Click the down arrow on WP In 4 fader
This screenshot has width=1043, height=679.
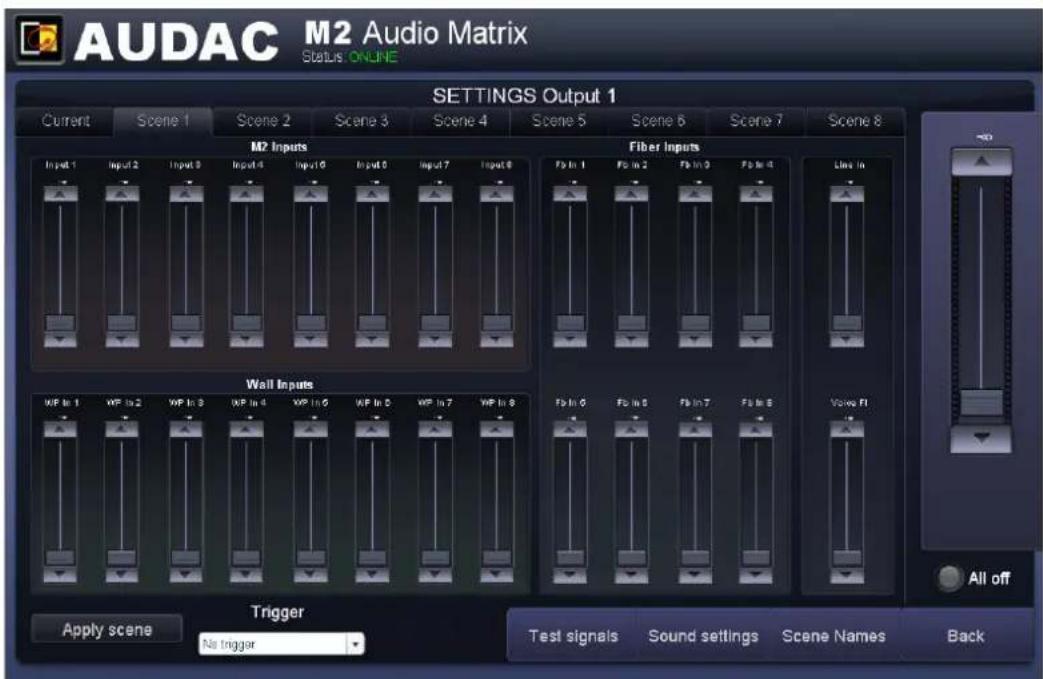tap(247, 575)
